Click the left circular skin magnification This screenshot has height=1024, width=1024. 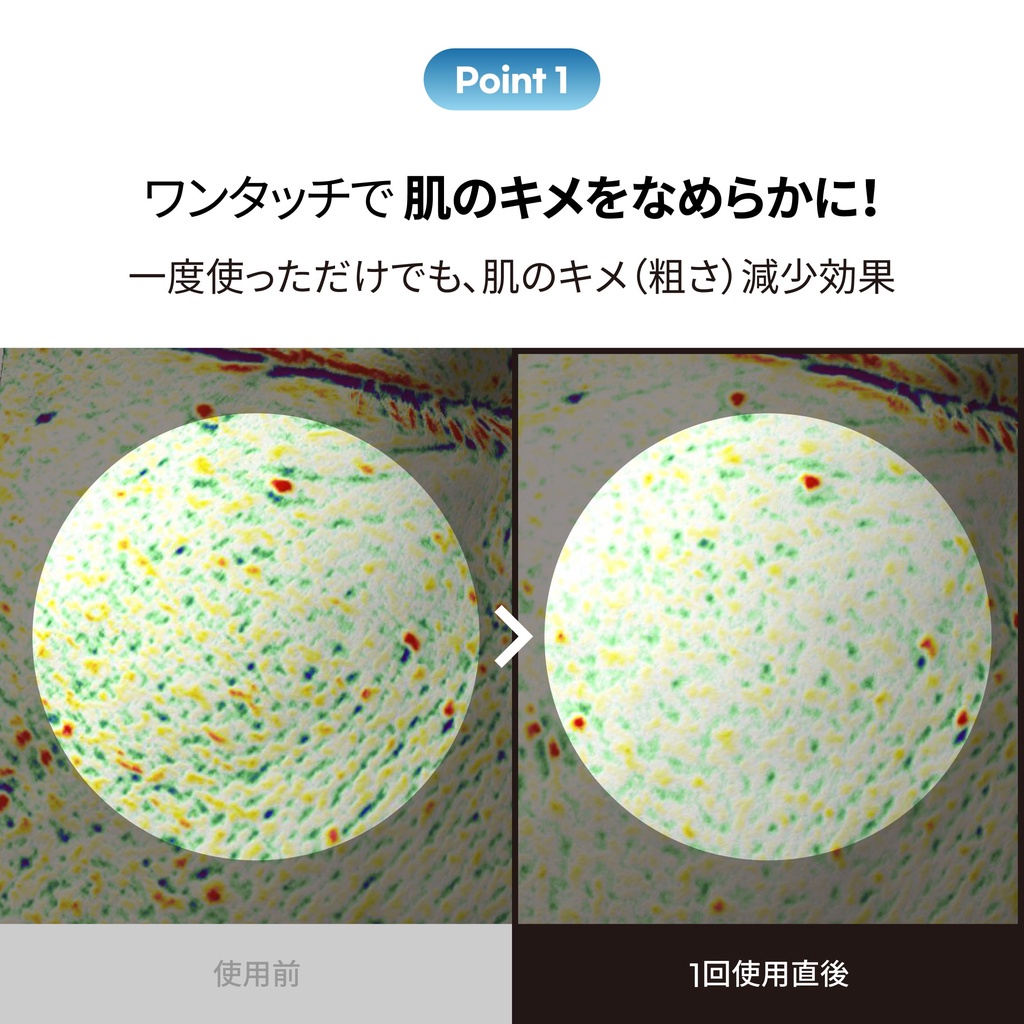(255, 636)
